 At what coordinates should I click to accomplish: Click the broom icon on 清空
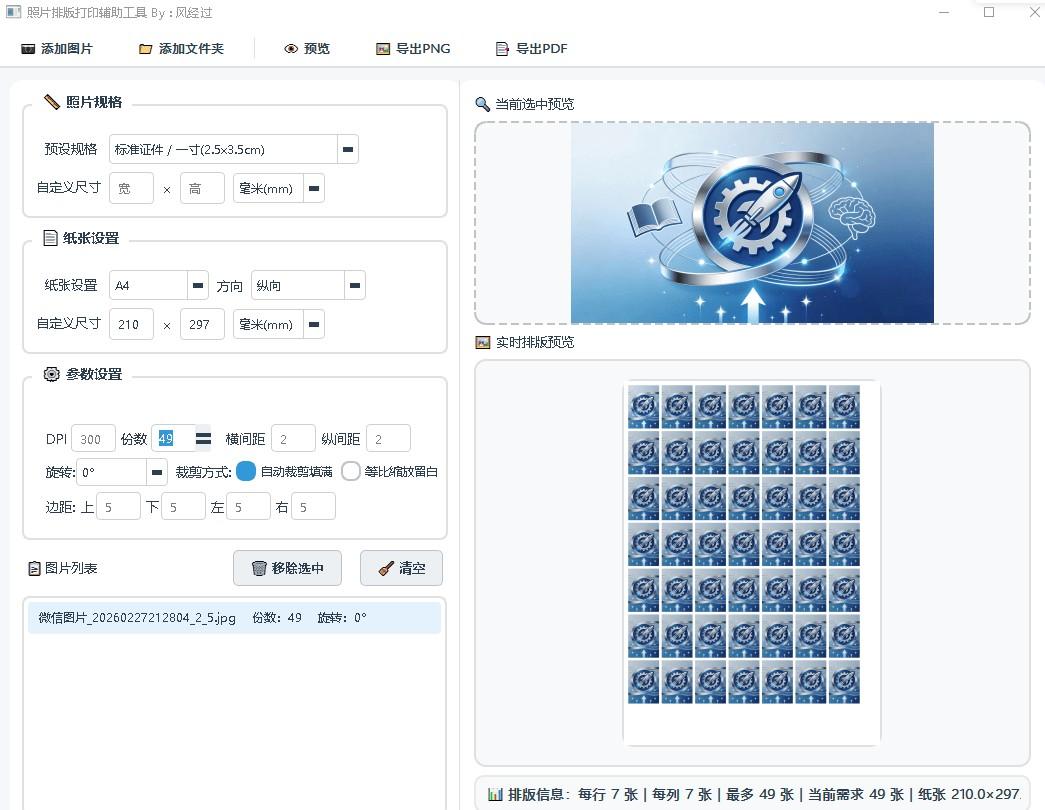pyautogui.click(x=385, y=568)
